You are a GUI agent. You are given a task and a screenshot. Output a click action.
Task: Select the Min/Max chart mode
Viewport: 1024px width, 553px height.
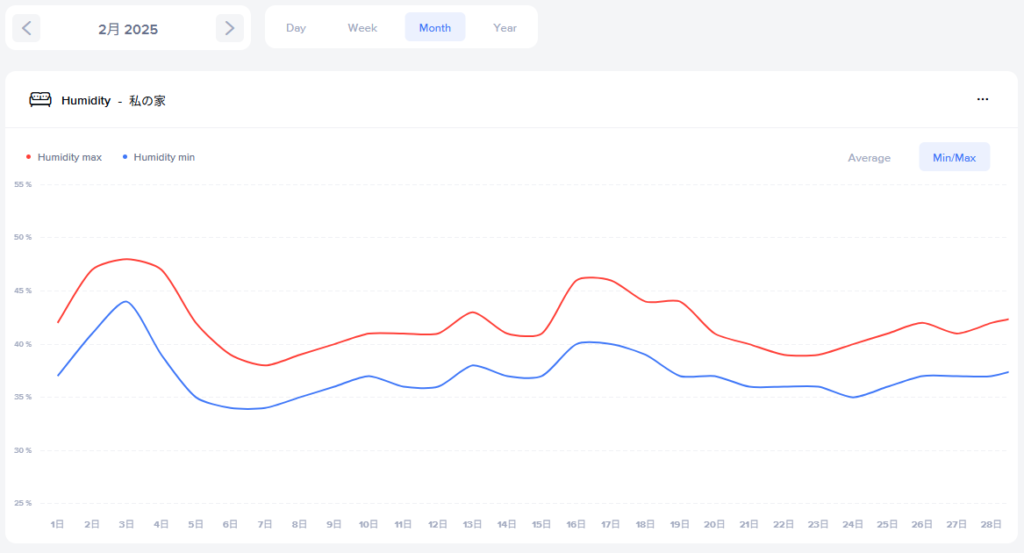954,158
